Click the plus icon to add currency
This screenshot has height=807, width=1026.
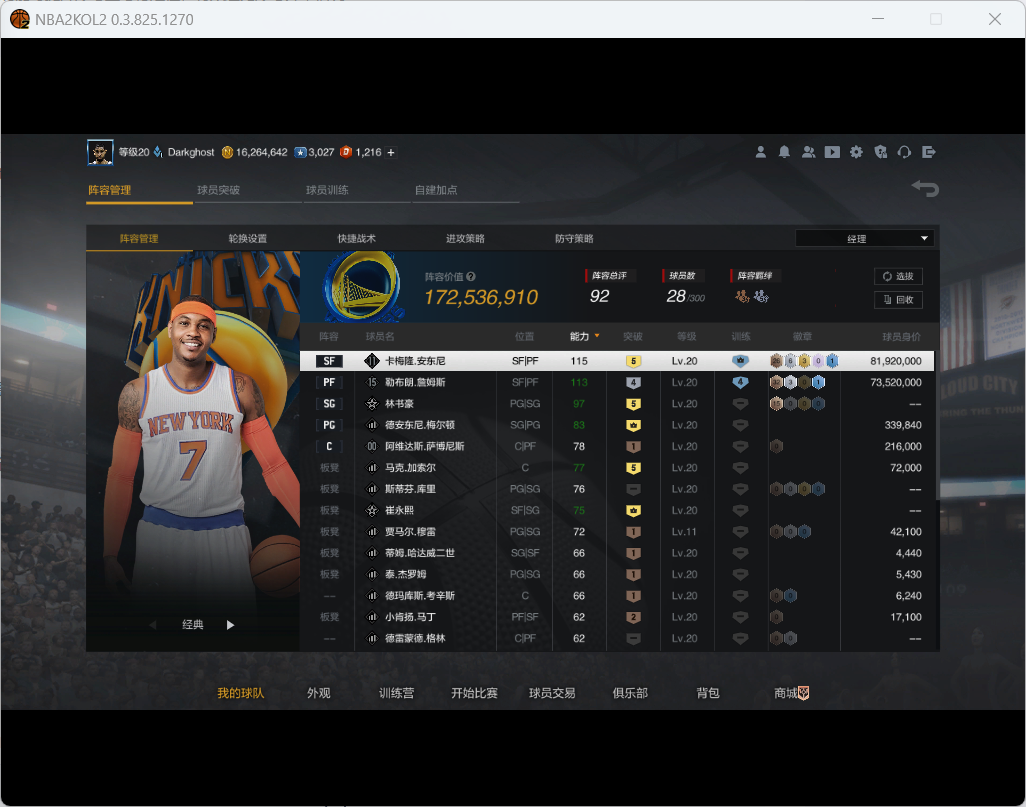click(x=391, y=152)
